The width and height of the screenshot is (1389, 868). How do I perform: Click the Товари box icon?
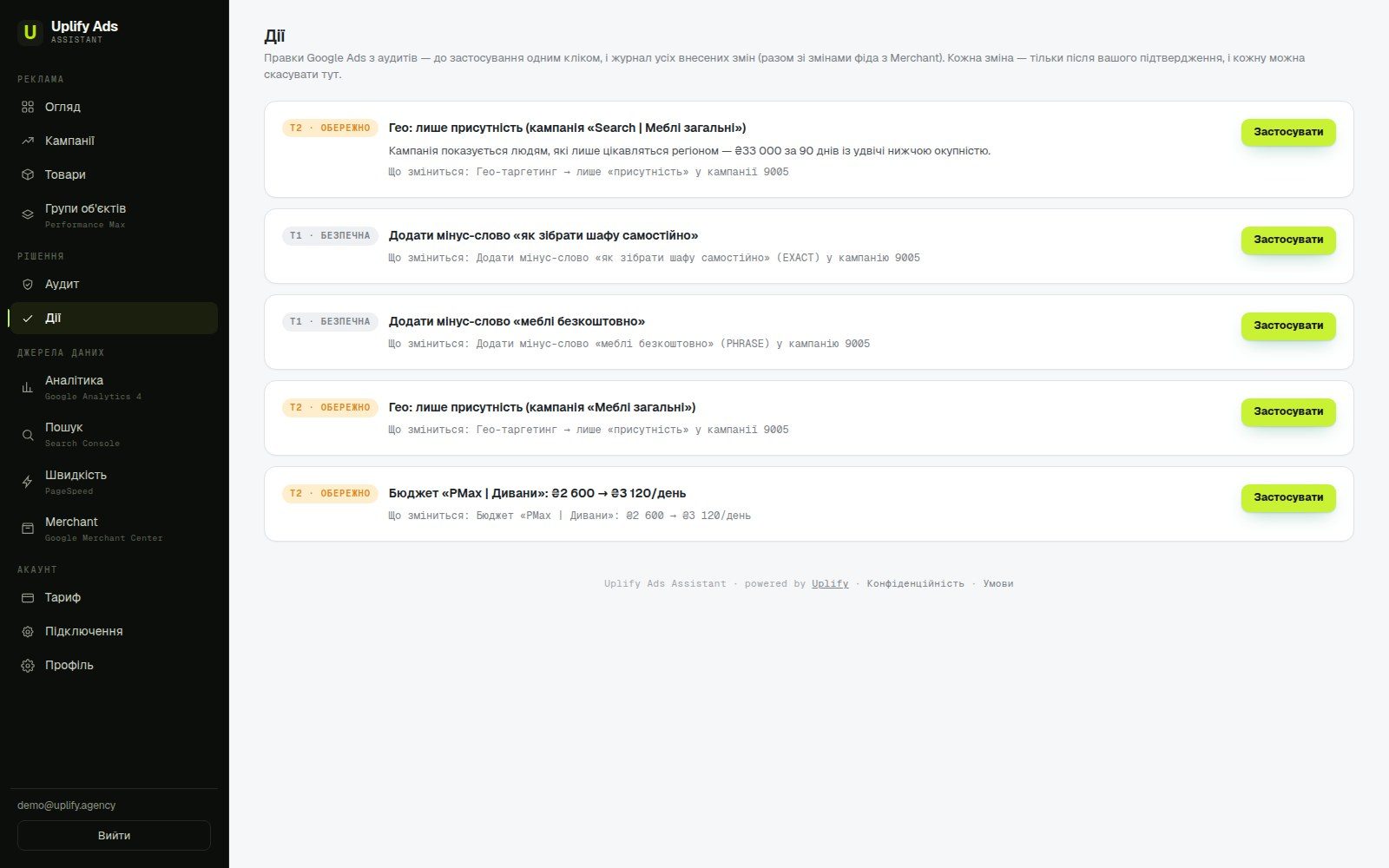point(28,174)
